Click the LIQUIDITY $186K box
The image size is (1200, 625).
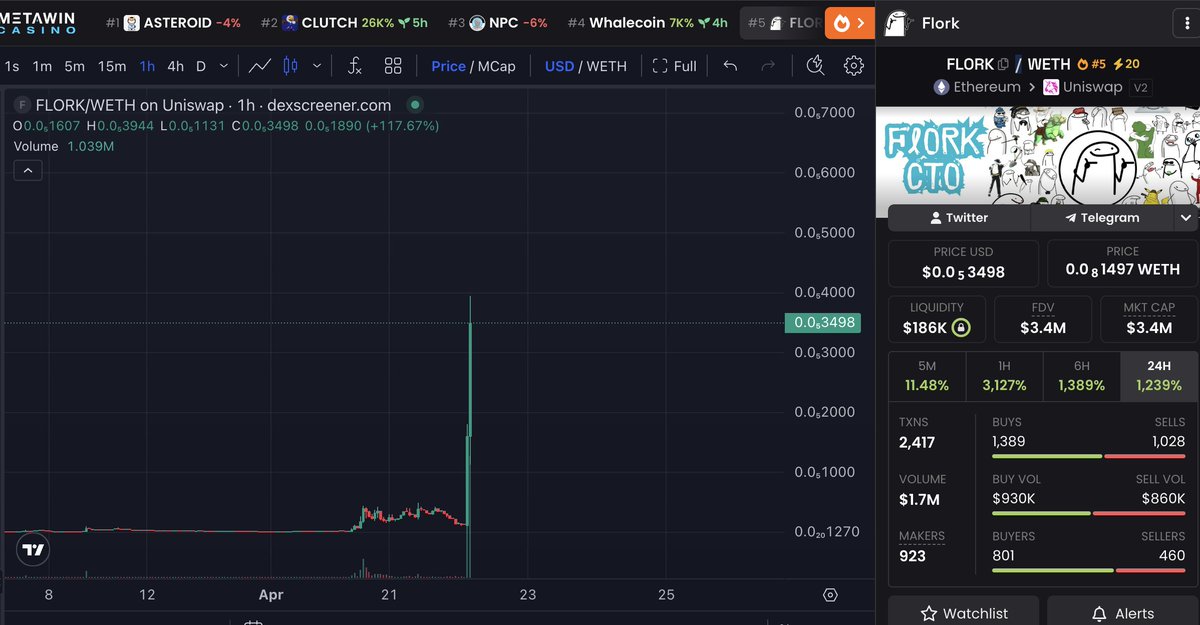tap(937, 319)
